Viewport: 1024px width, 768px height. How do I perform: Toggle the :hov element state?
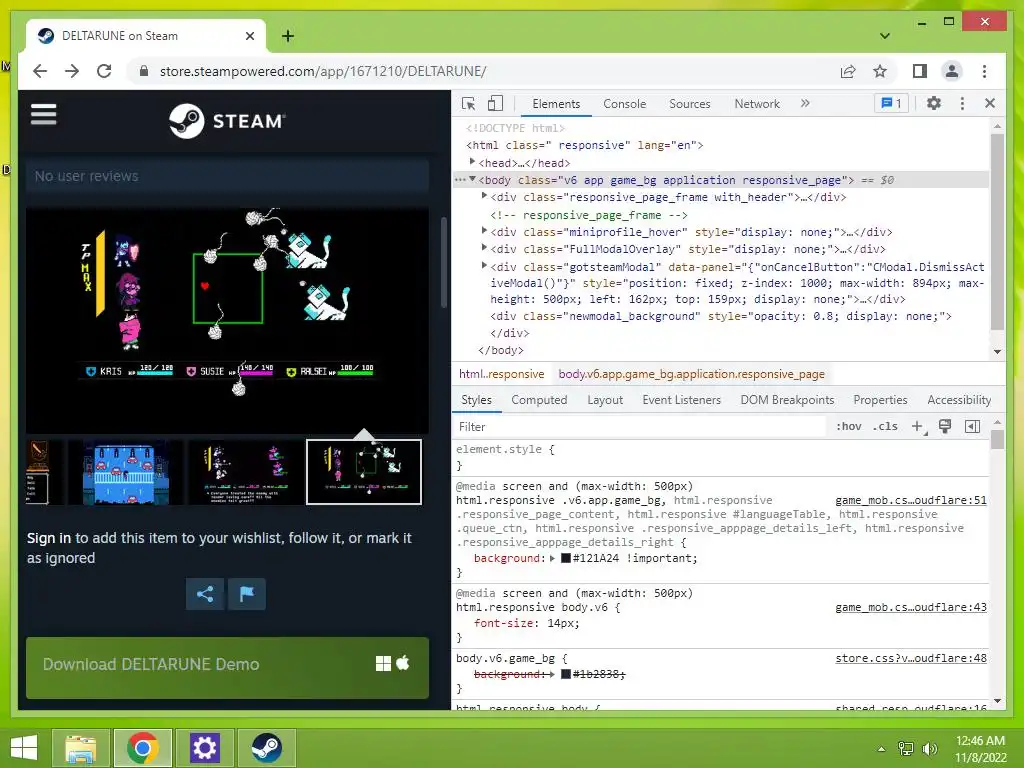click(849, 426)
